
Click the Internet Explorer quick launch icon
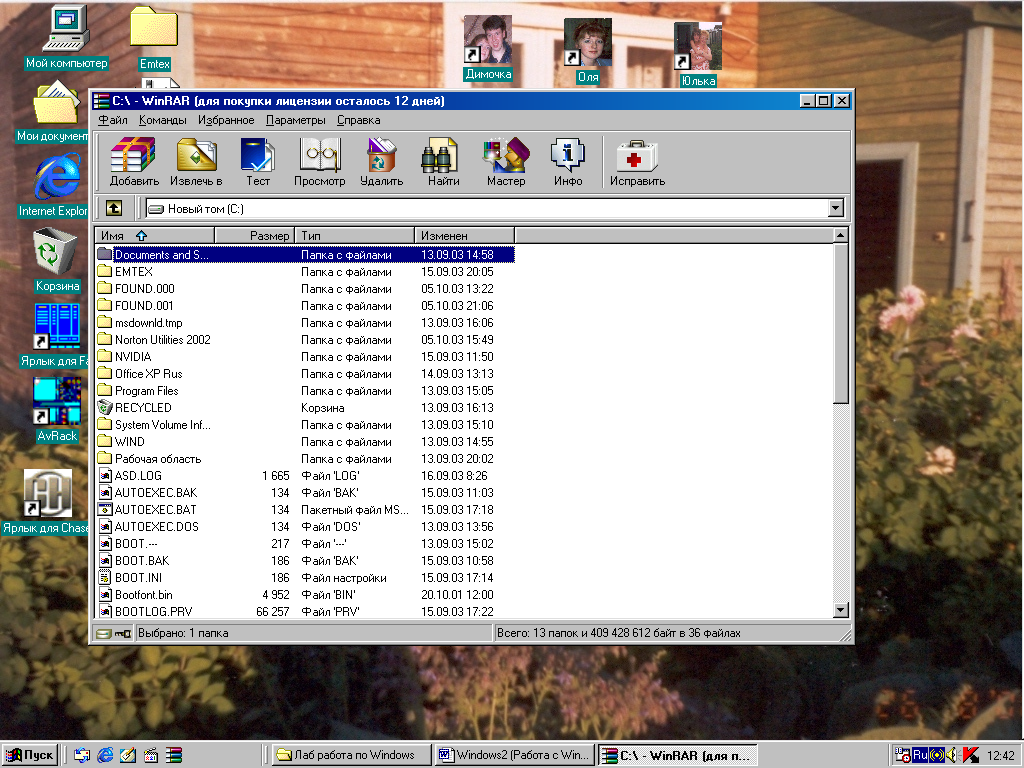click(104, 755)
